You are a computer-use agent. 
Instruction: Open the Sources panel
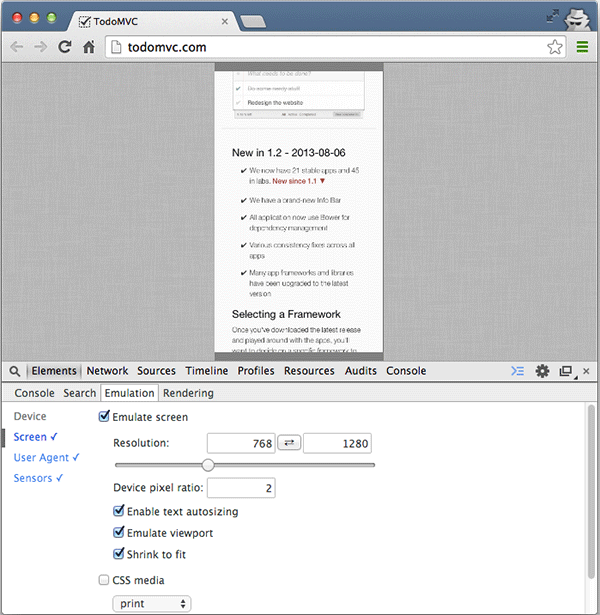(x=156, y=371)
